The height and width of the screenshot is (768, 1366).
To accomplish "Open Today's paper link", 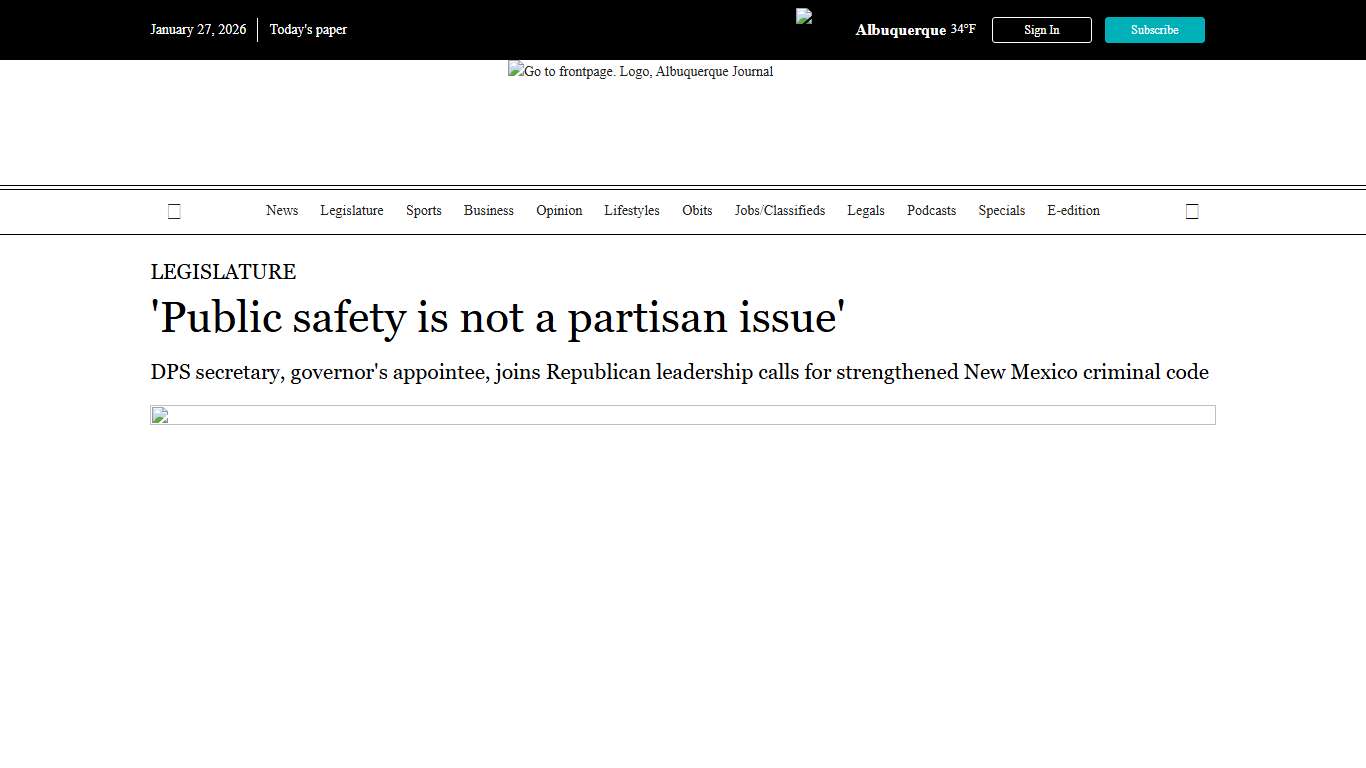I will pyautogui.click(x=308, y=30).
